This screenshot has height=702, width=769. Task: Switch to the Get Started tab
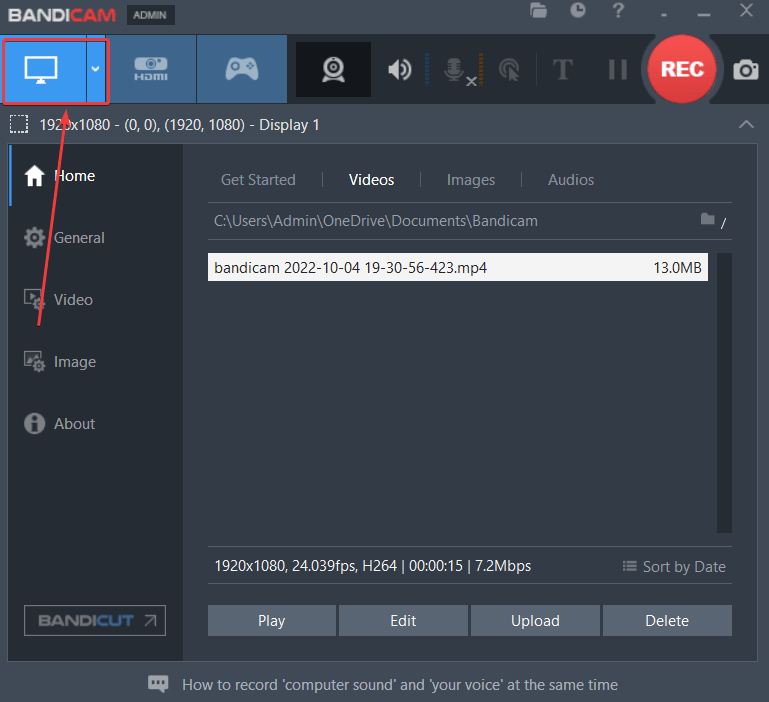[x=258, y=180]
